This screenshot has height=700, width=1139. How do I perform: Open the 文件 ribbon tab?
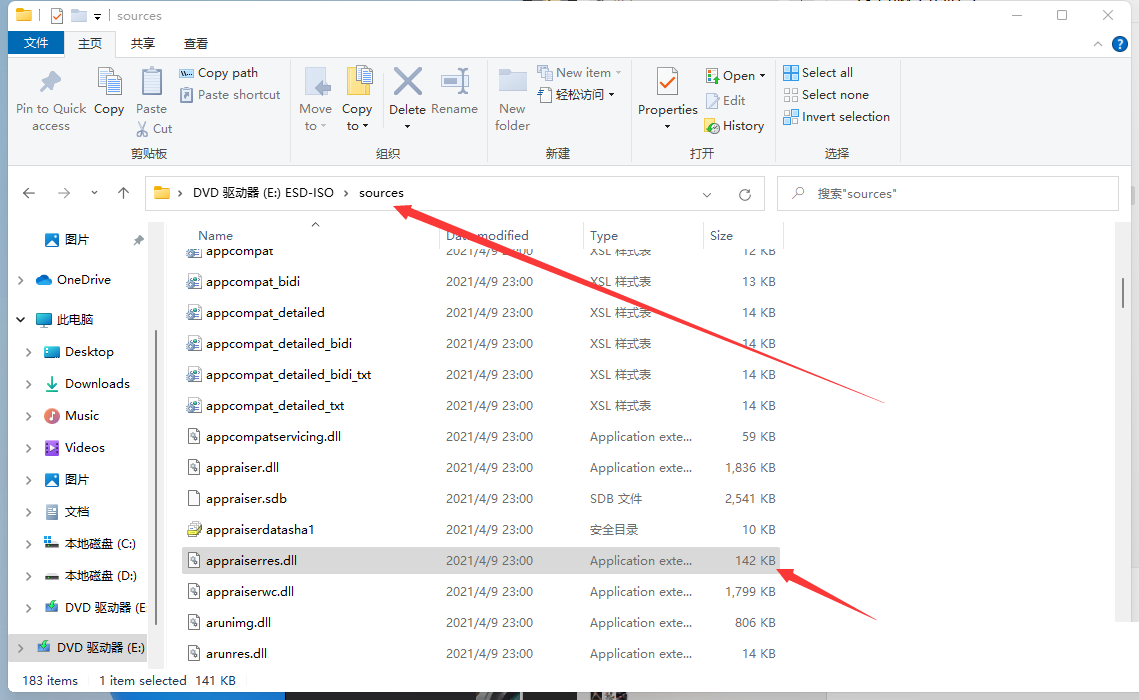36,43
